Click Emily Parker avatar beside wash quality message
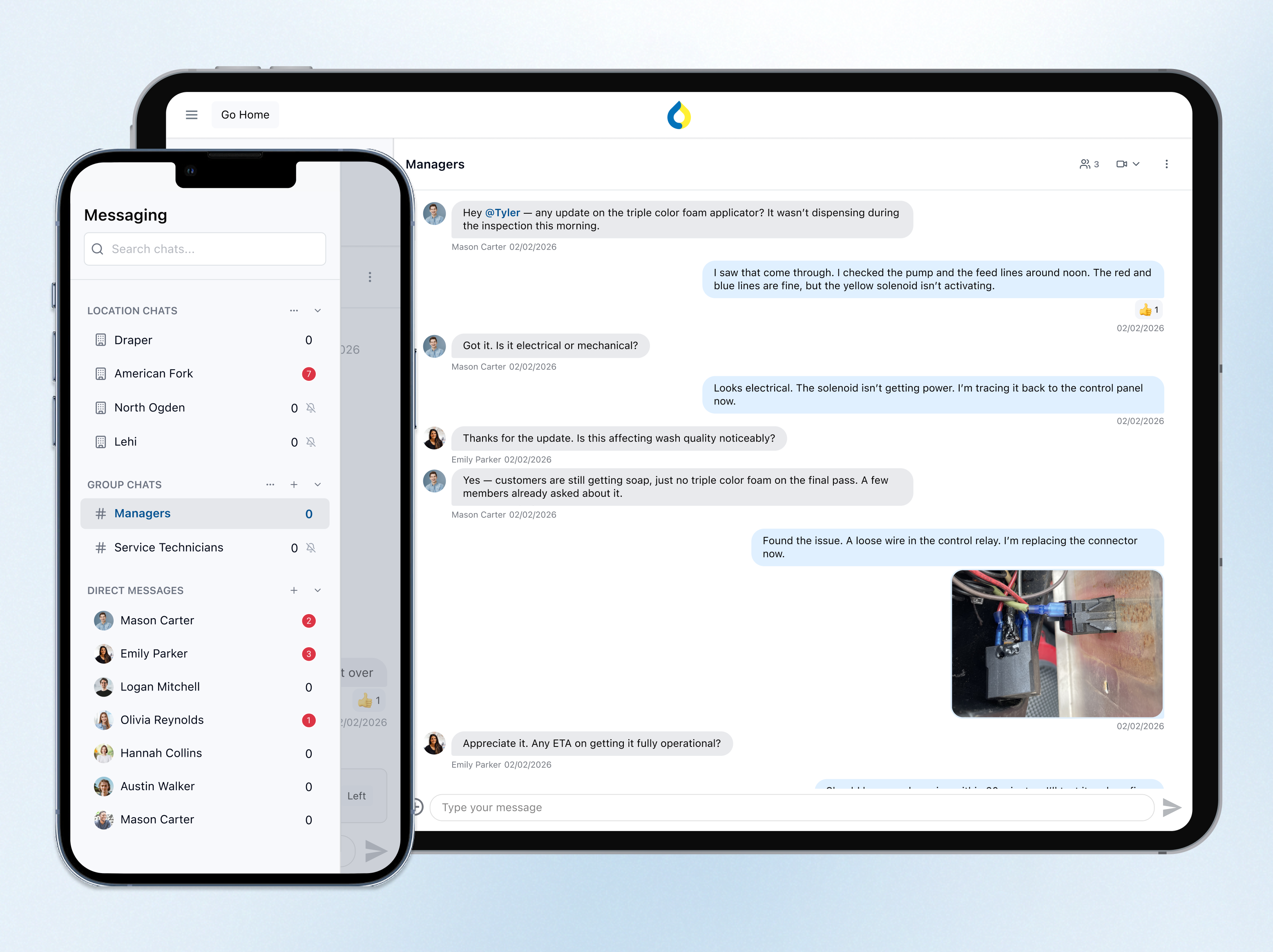Image resolution: width=1273 pixels, height=952 pixels. tap(435, 438)
